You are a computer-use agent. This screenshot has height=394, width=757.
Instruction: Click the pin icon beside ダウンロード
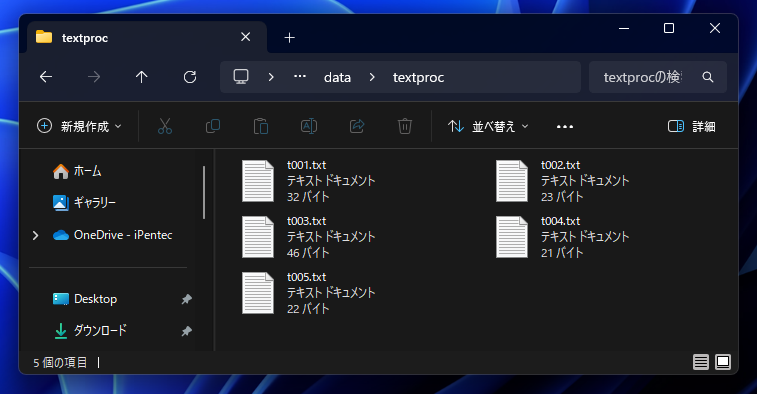pyautogui.click(x=186, y=331)
